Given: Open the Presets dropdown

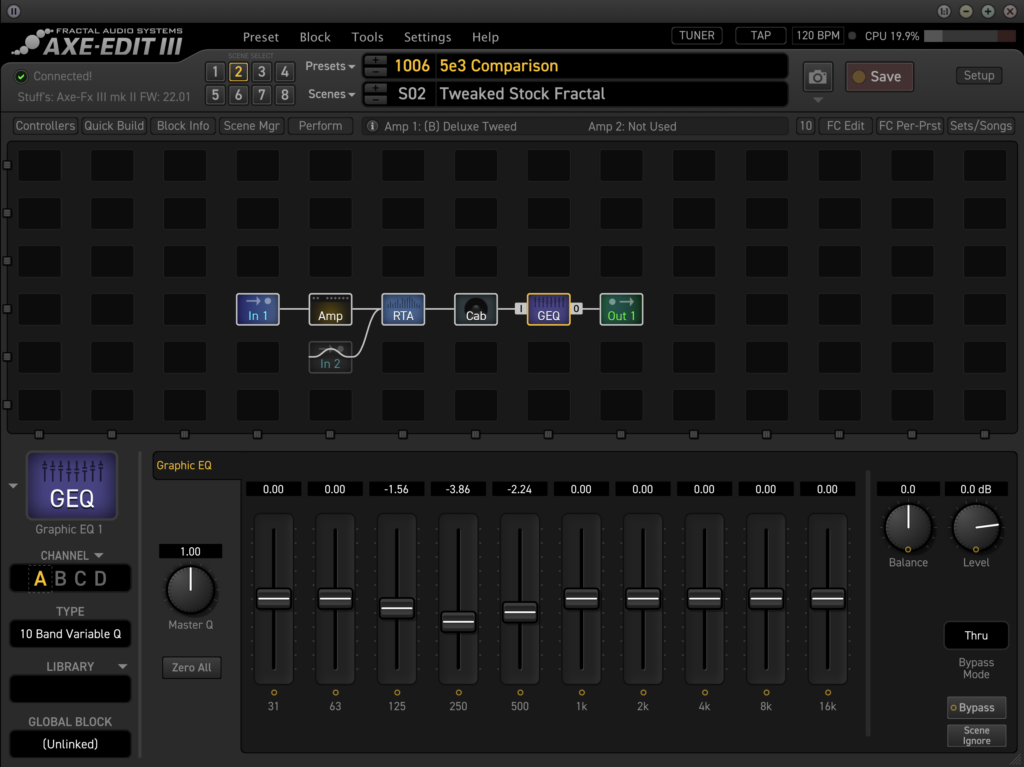Looking at the screenshot, I should 330,66.
